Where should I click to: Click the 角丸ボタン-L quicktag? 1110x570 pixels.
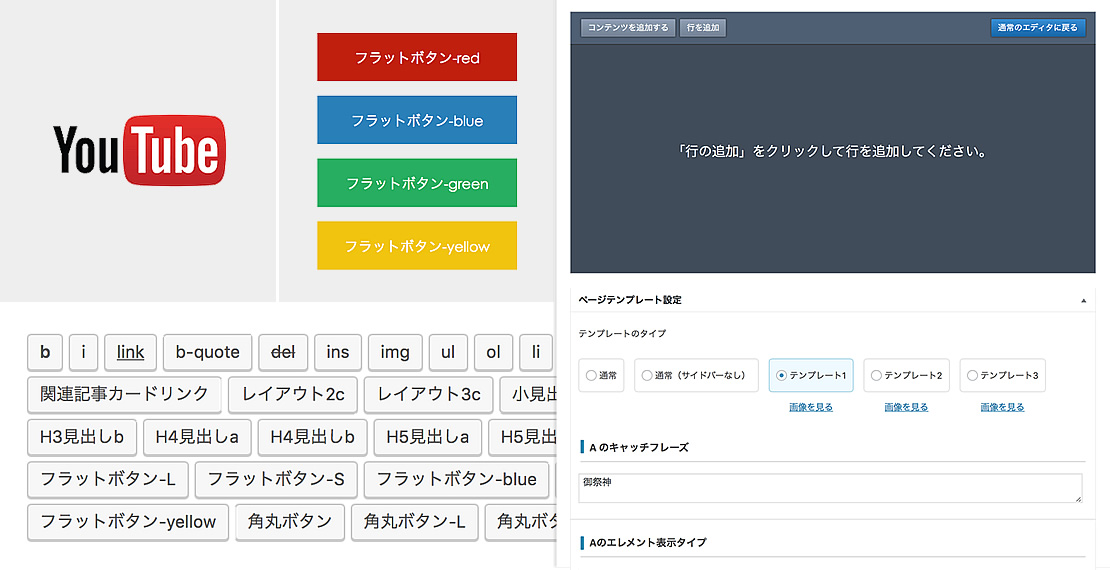pyautogui.click(x=415, y=522)
